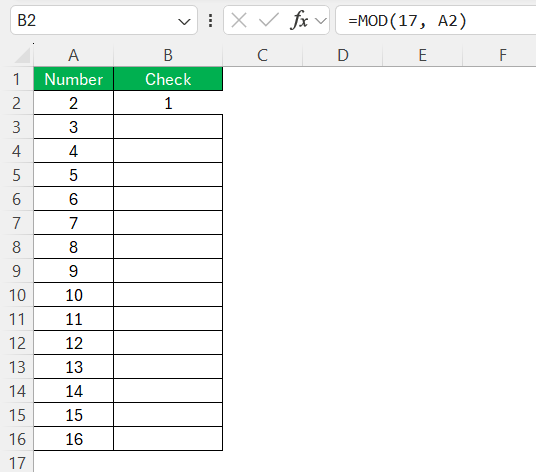Select column C header
The width and height of the screenshot is (536, 472).
pos(263,55)
